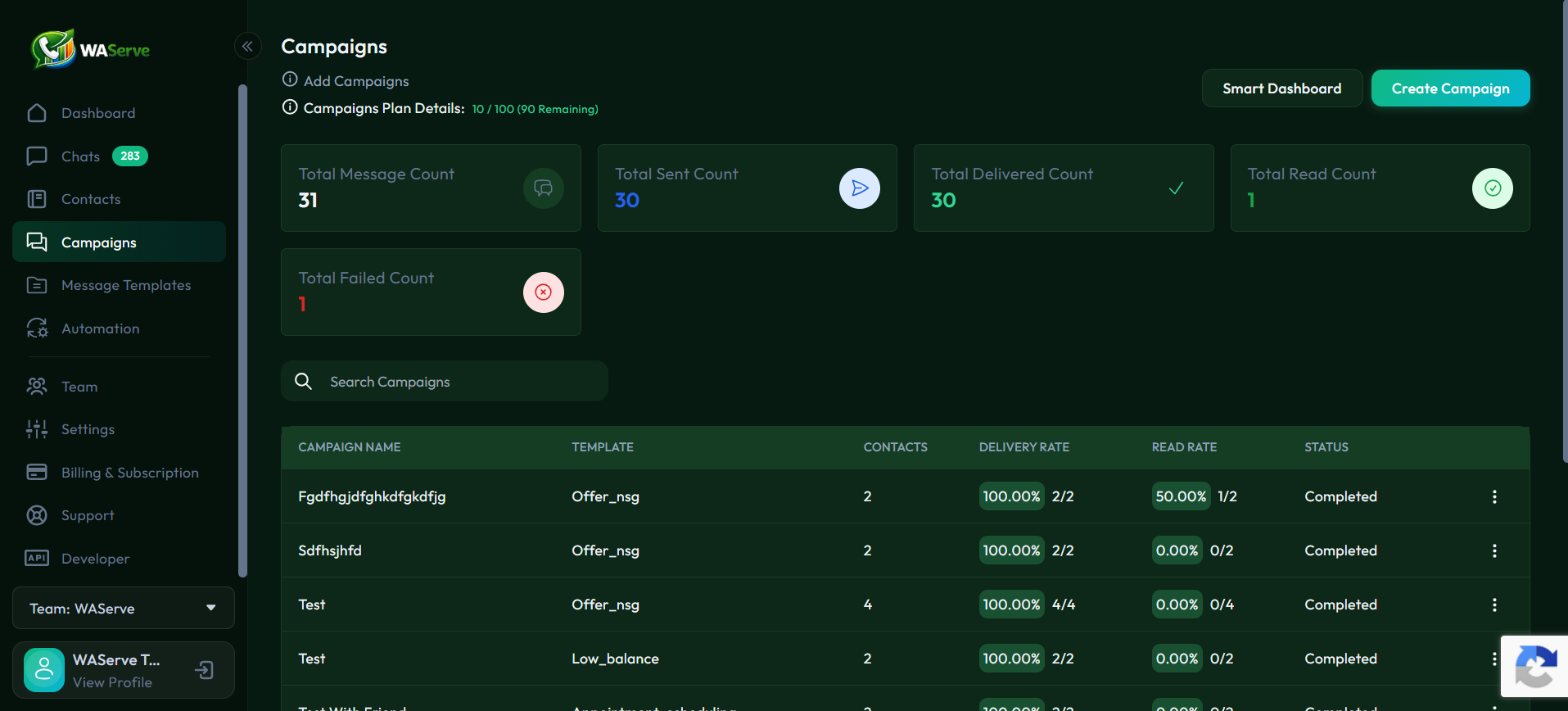The image size is (1568, 711).
Task: Select Campaigns in the sidebar
Action: [119, 242]
